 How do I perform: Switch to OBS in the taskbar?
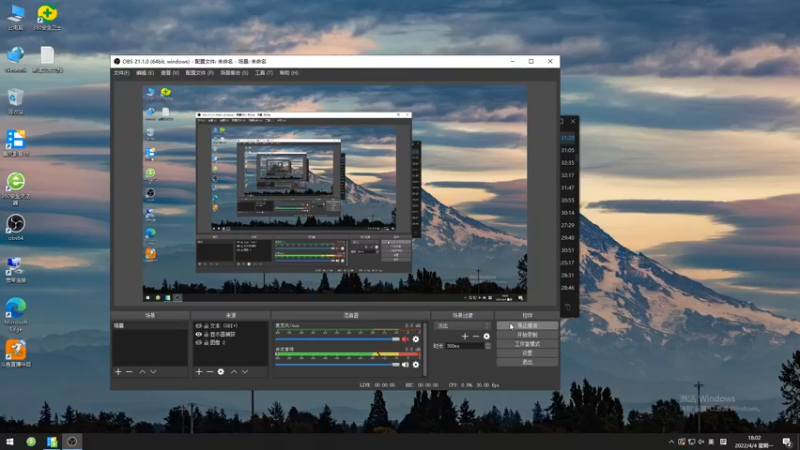(x=72, y=441)
